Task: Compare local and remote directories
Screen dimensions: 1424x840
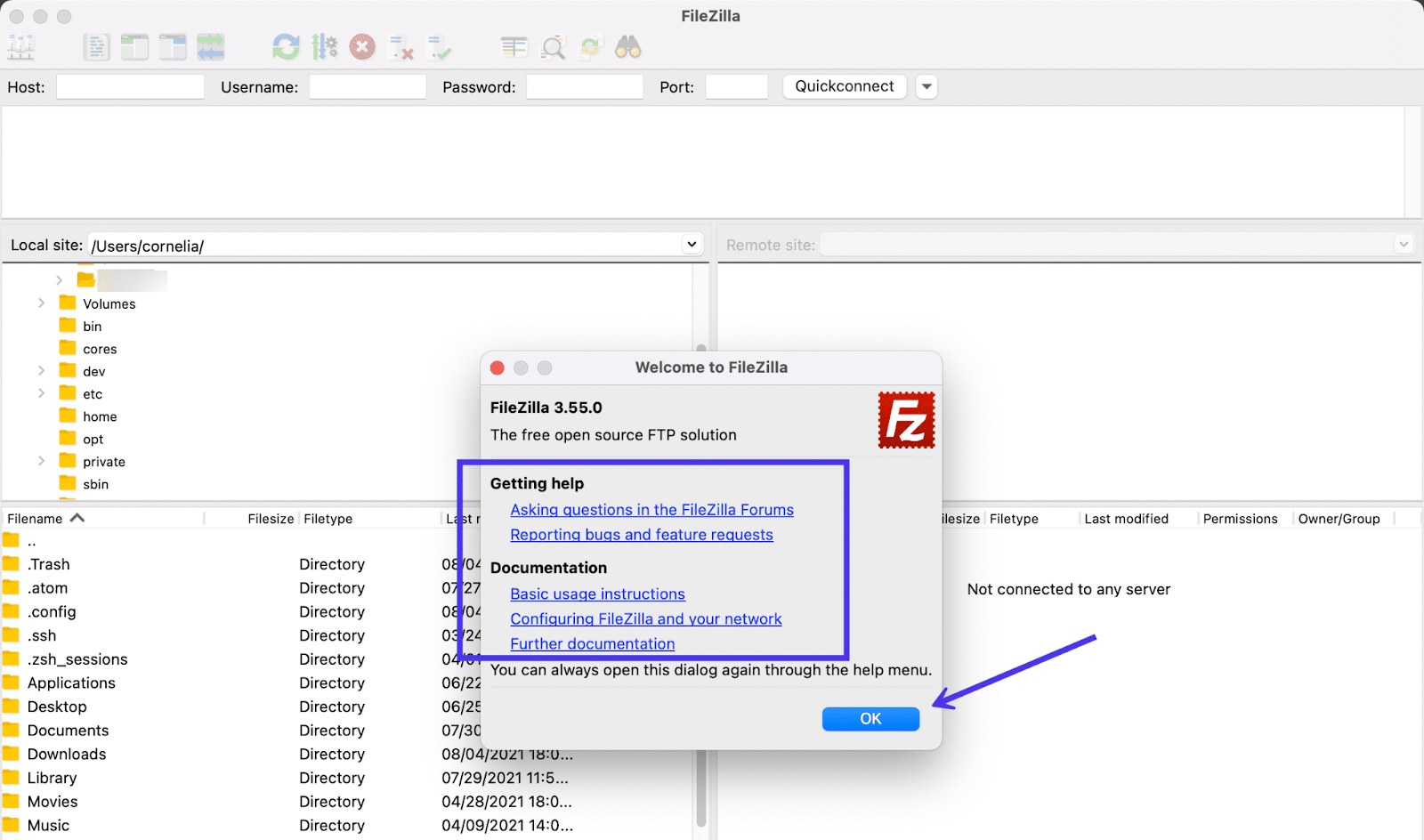Action: [x=514, y=46]
